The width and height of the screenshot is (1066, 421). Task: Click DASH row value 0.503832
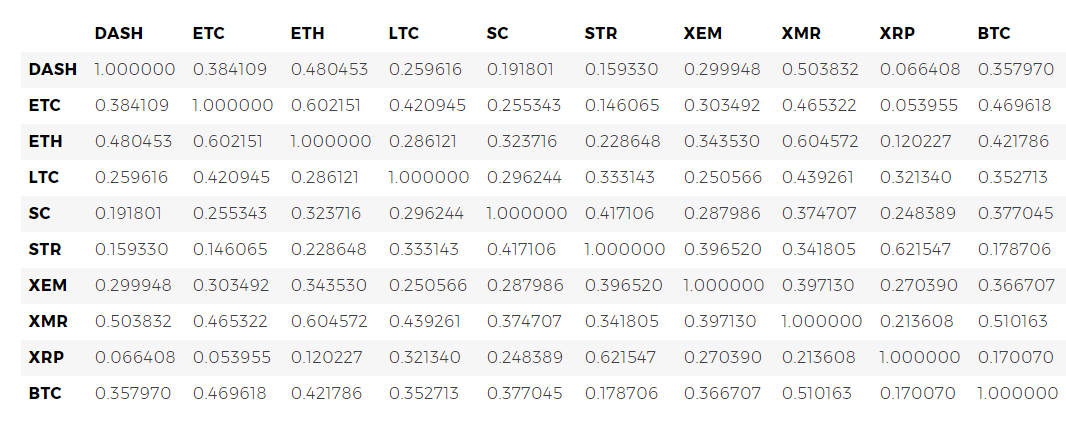(820, 69)
